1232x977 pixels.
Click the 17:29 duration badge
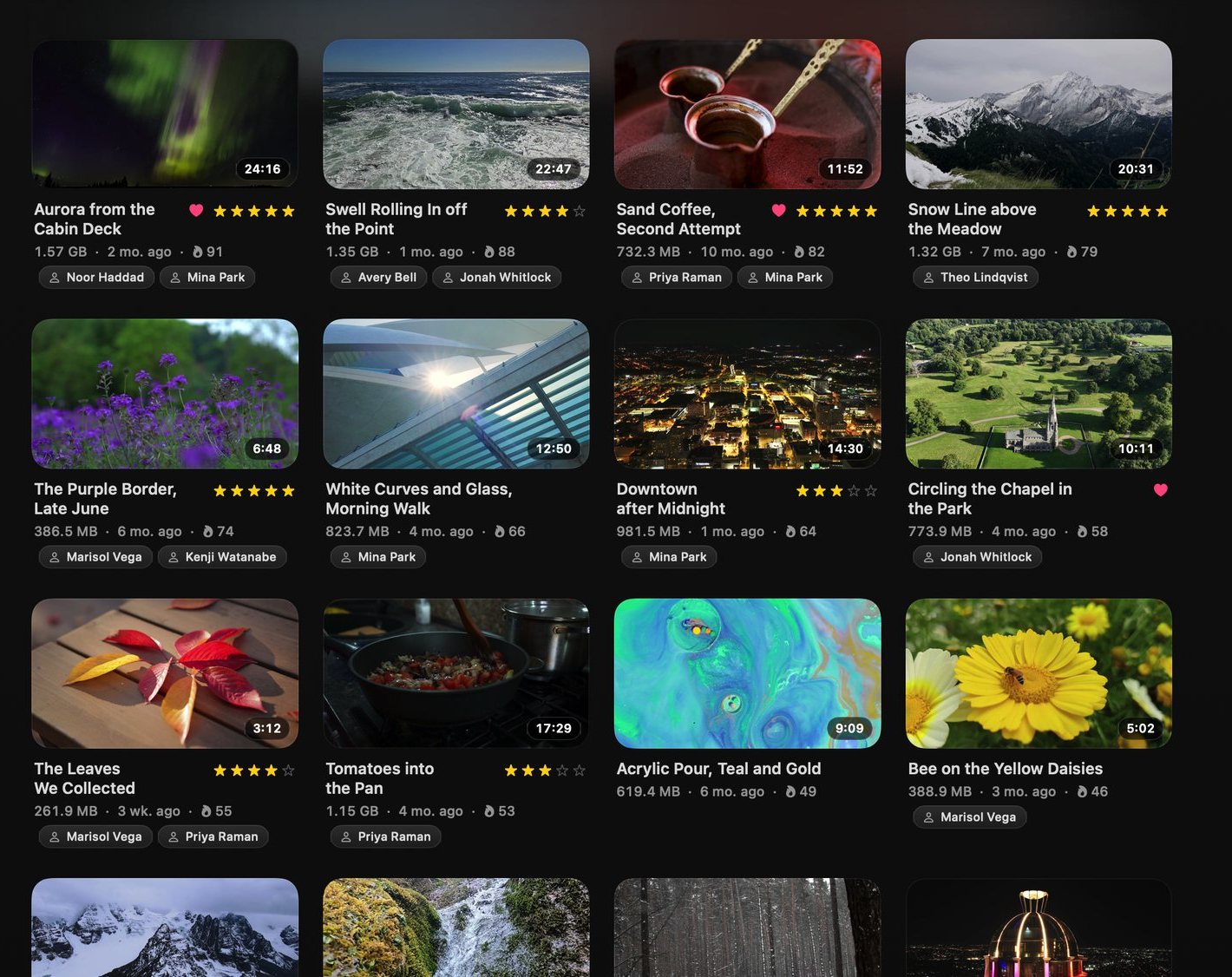point(554,728)
